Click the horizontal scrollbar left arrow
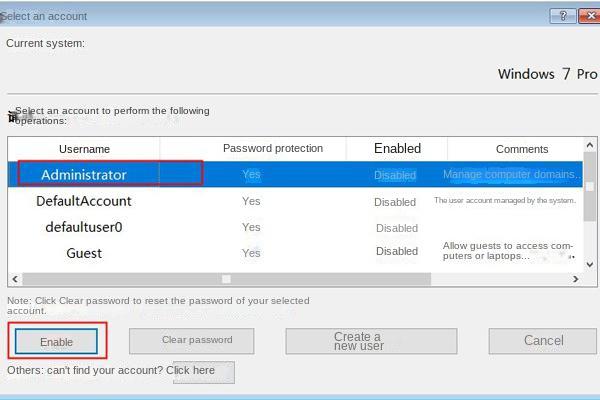Image resolution: width=600 pixels, height=400 pixels. (15, 279)
